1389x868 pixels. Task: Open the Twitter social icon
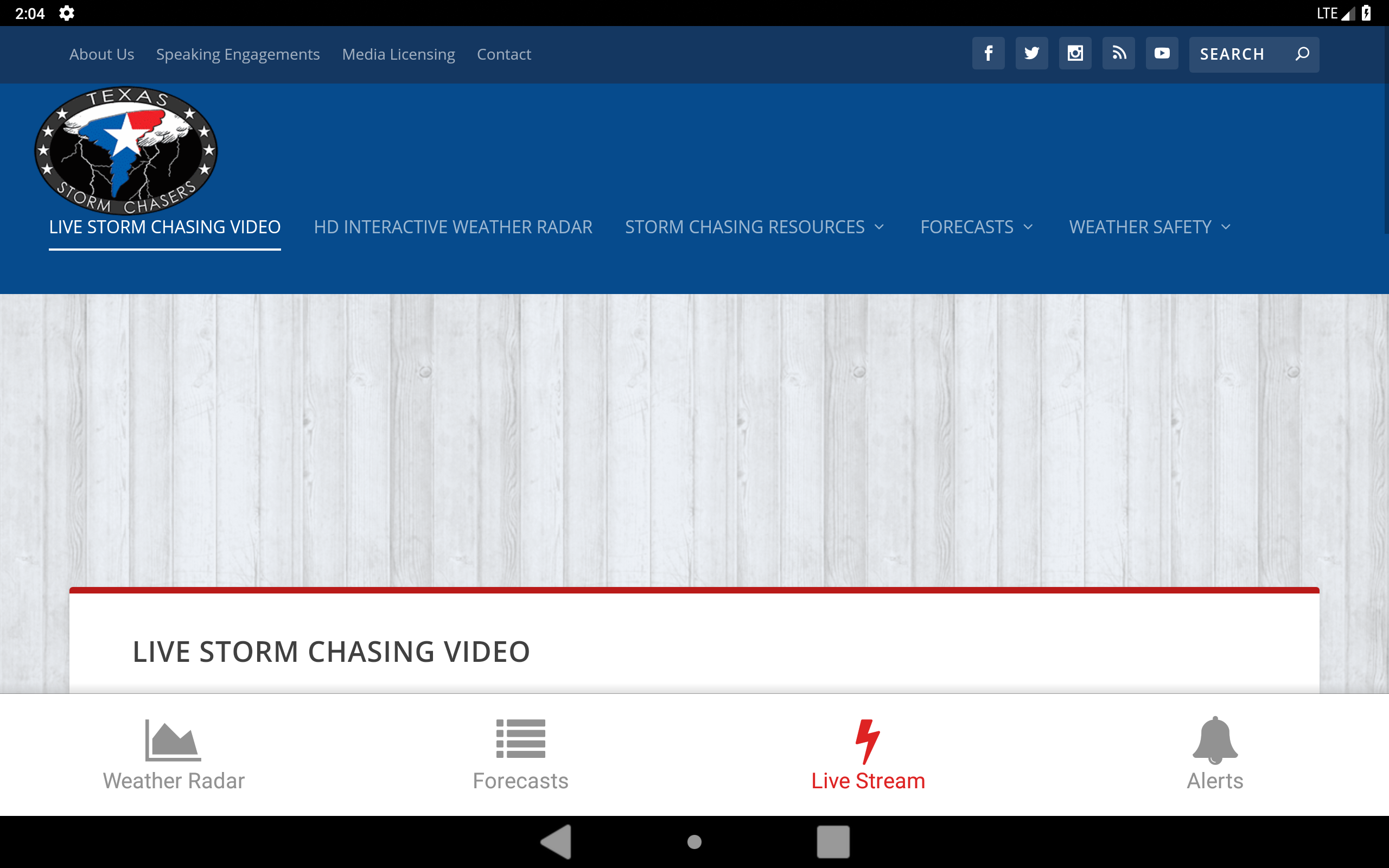[x=1031, y=53]
